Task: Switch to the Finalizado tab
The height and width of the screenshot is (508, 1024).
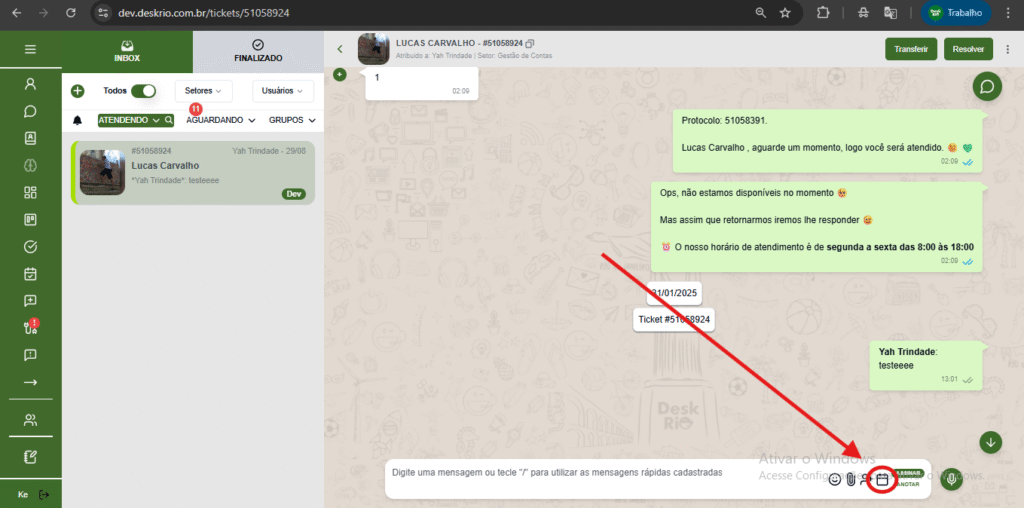Action: click(258, 51)
